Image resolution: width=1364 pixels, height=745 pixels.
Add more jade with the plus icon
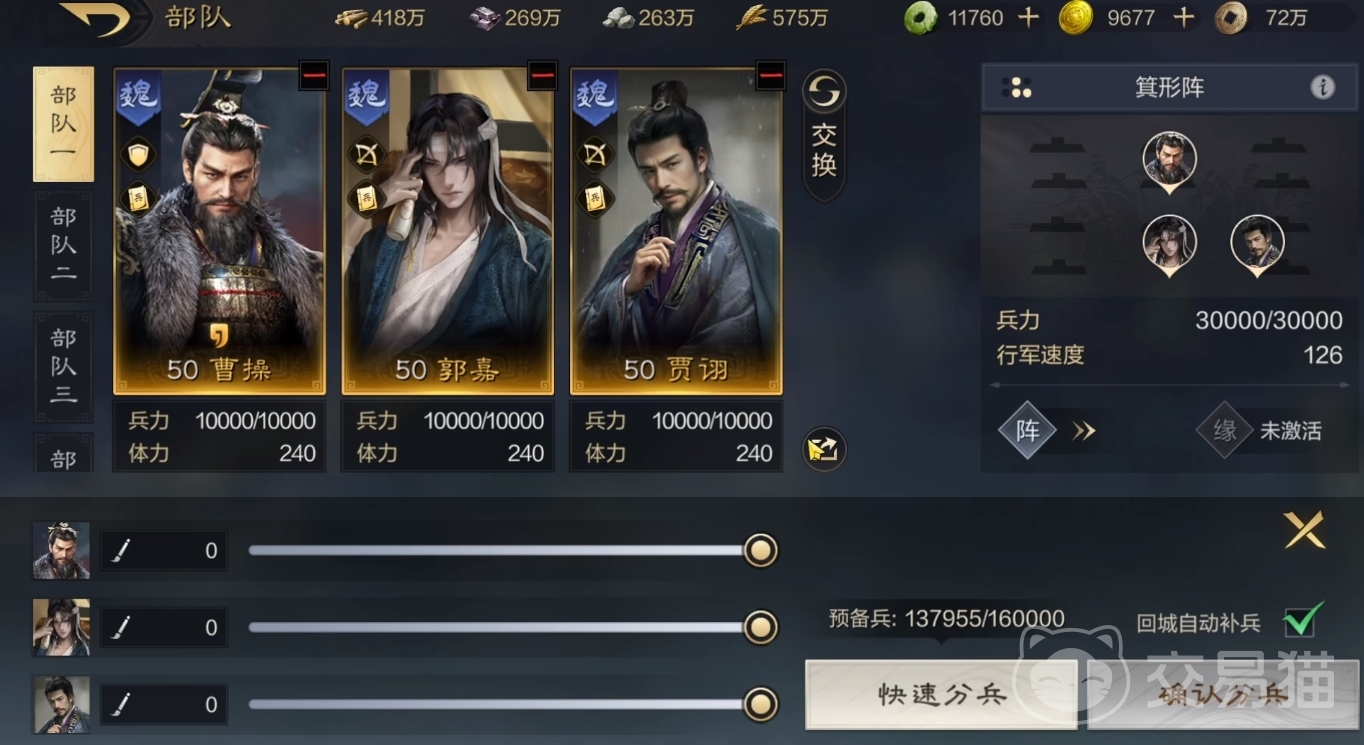(1029, 18)
